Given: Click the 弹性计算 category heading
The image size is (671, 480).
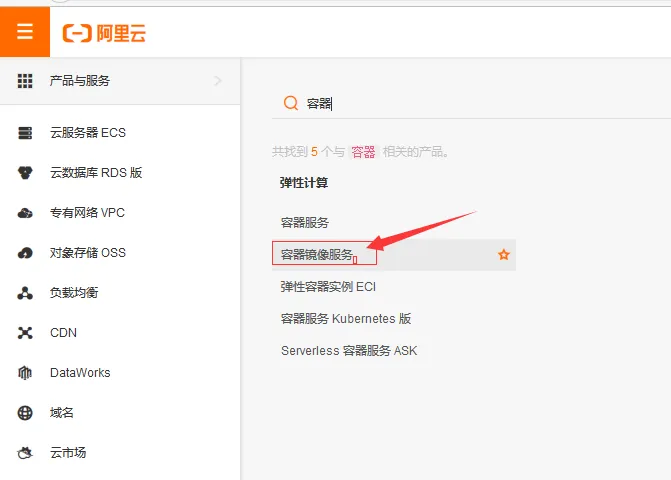Looking at the screenshot, I should point(304,183).
